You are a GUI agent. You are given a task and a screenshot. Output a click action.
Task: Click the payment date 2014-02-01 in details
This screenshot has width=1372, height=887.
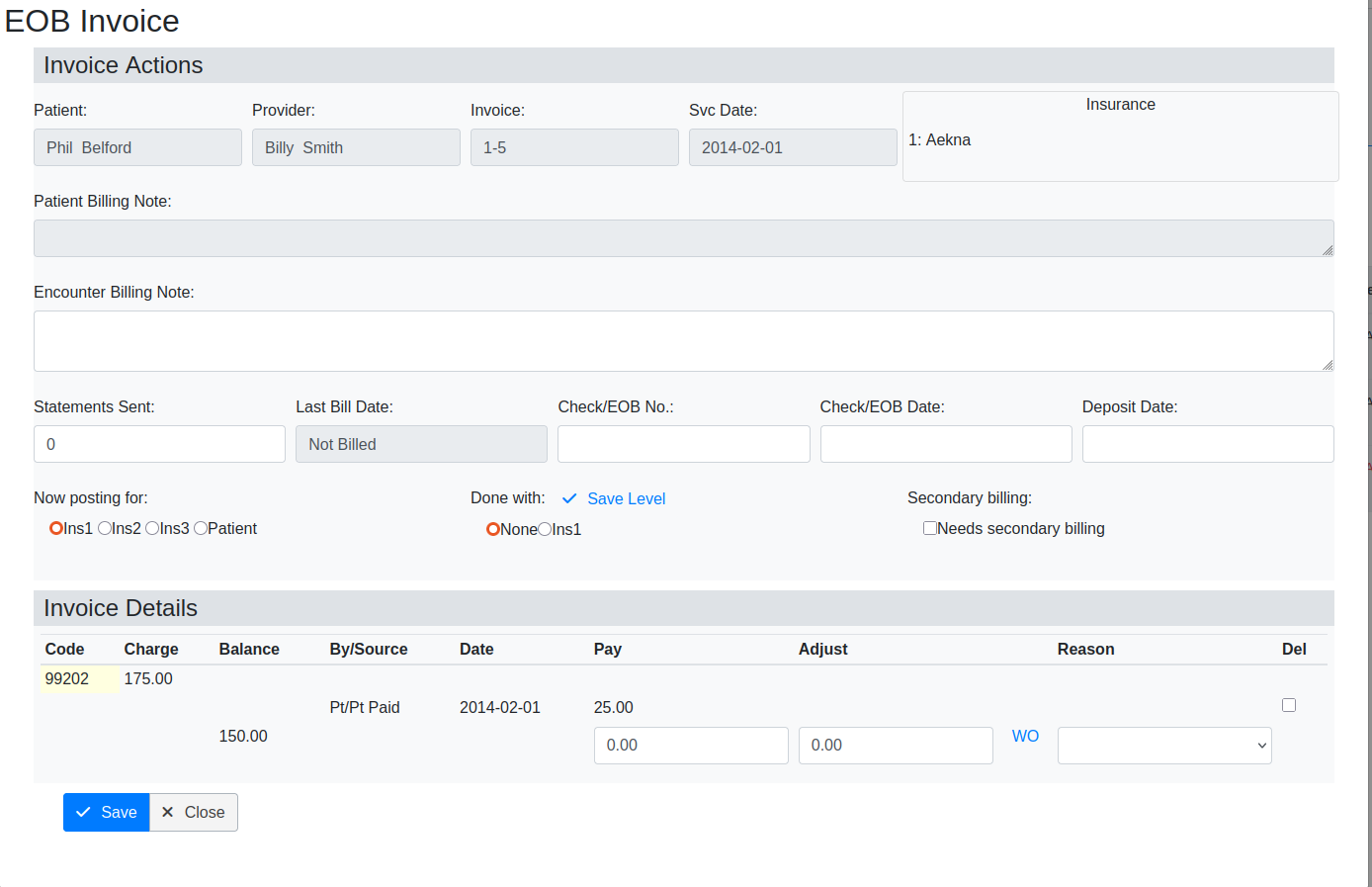(500, 707)
